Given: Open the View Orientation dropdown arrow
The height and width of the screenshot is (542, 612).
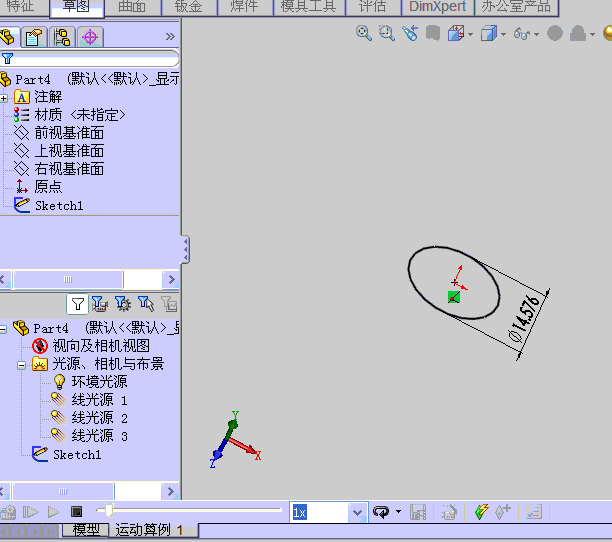Looking at the screenshot, I should [470, 35].
